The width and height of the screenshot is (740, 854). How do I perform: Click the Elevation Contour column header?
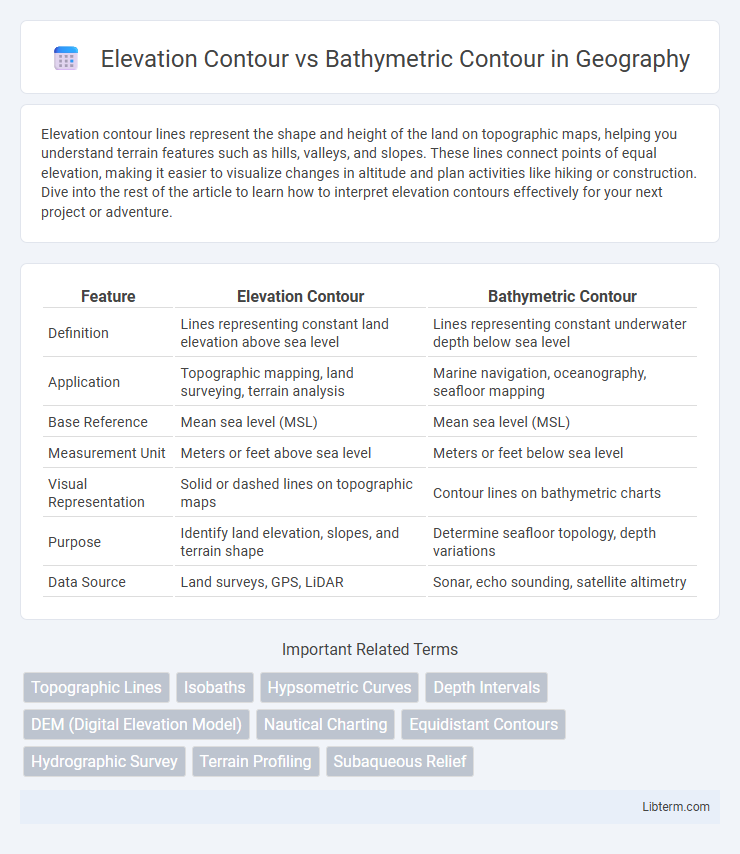point(300,296)
